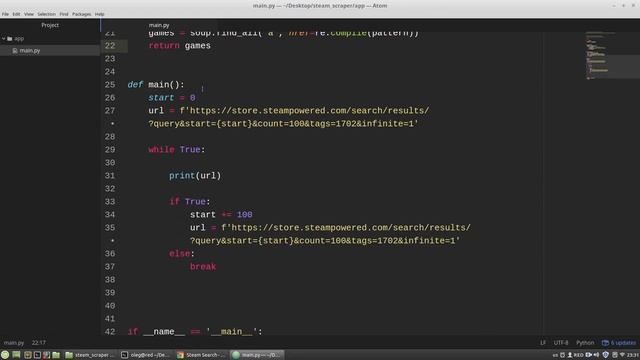Click the system clock
Image resolution: width=640 pixels, height=360 pixels.
[x=633, y=355]
